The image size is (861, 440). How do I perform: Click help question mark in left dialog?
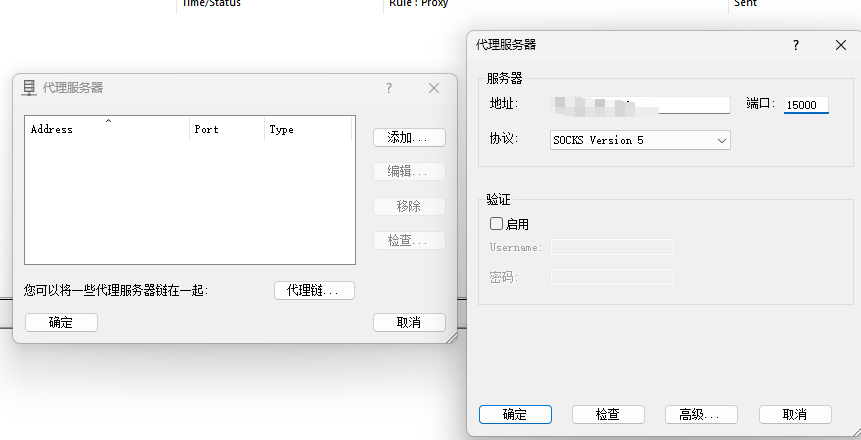(x=389, y=88)
